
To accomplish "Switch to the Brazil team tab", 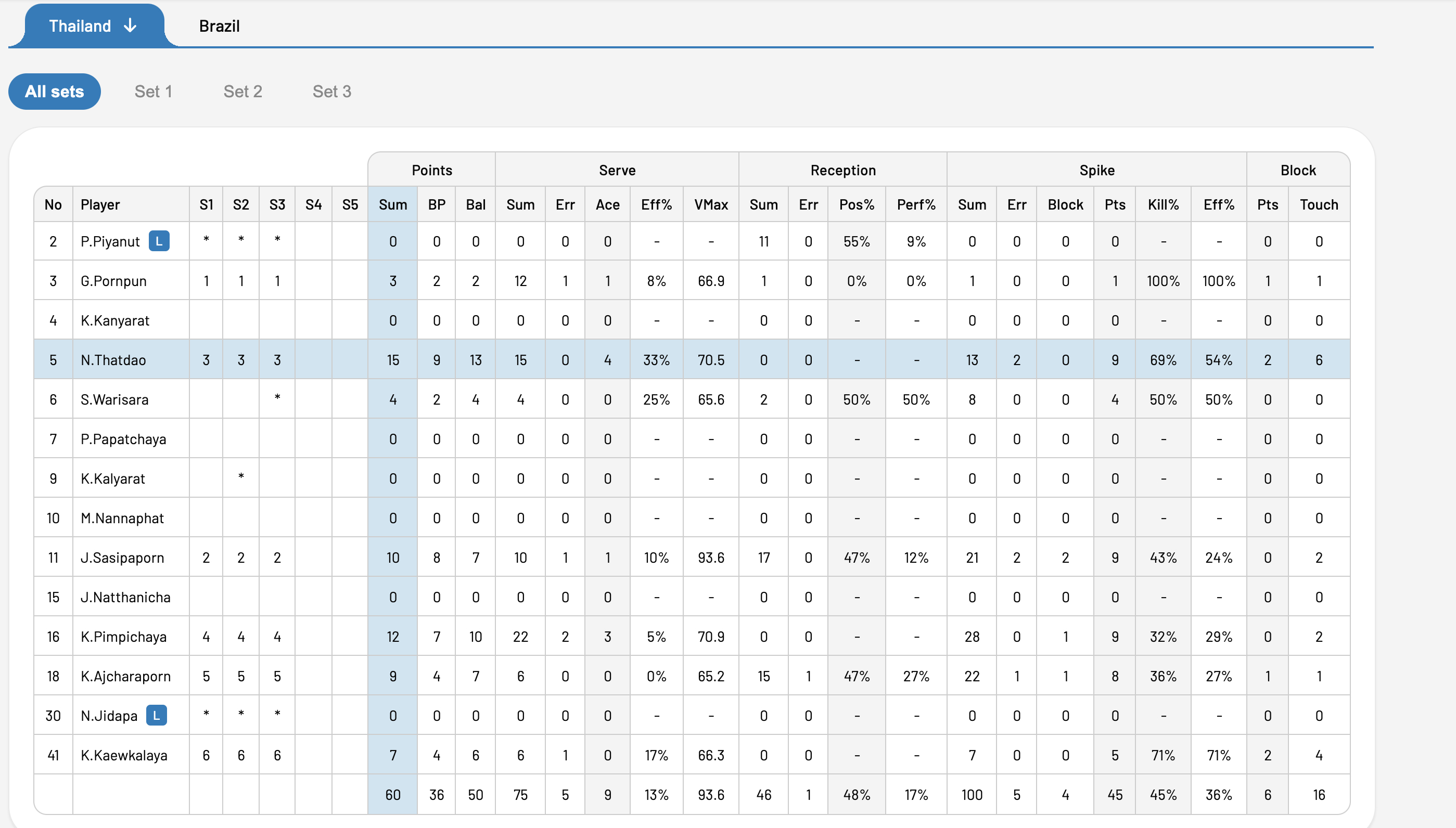I will 219,26.
